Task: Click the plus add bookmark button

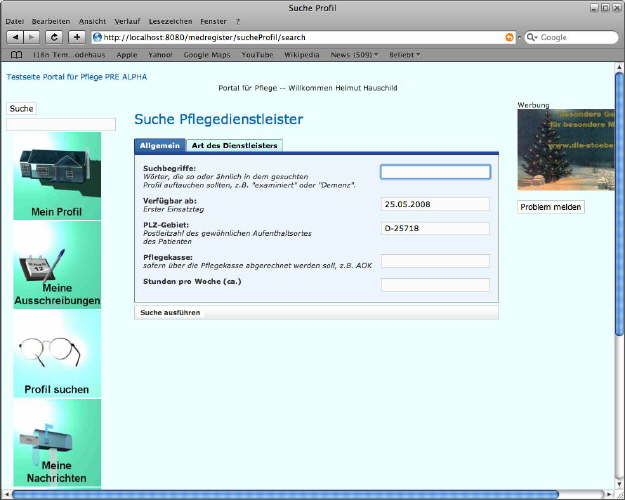Action: tap(76, 37)
